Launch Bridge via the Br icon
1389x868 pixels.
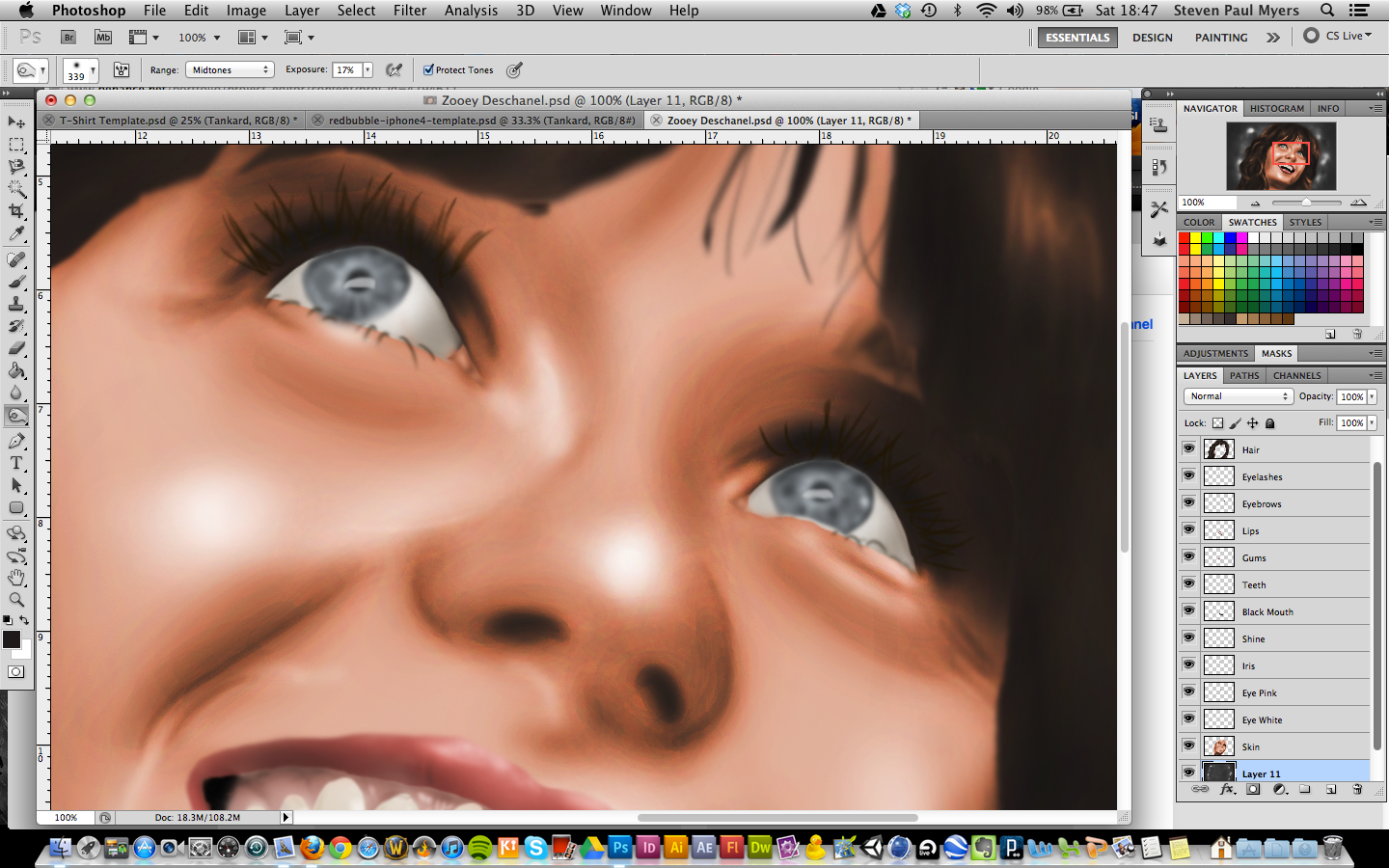coord(68,38)
